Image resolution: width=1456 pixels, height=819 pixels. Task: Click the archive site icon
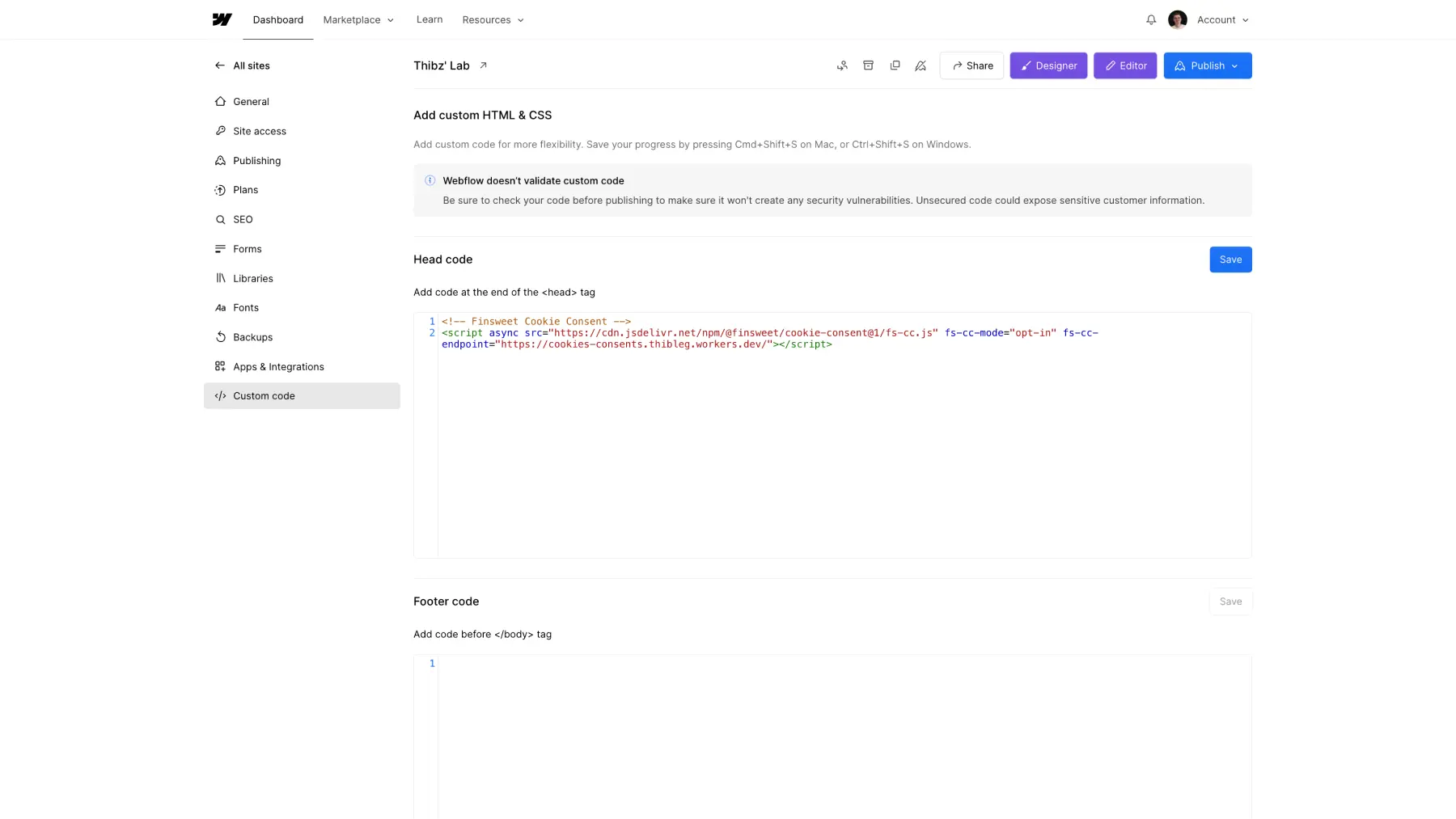tap(868, 65)
